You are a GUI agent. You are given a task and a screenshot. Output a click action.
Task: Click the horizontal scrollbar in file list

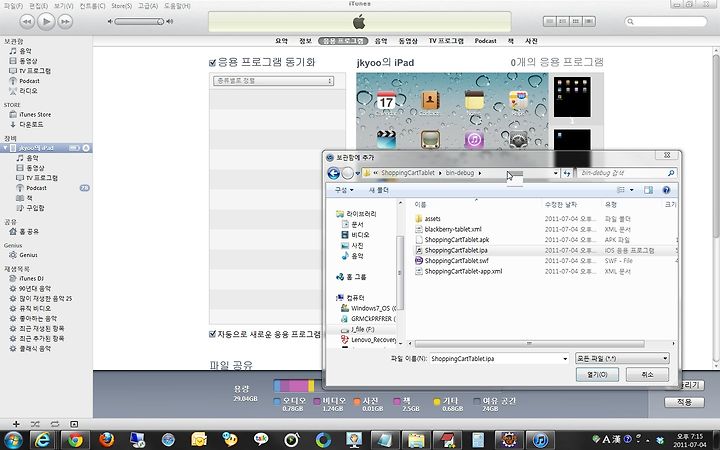coord(530,343)
